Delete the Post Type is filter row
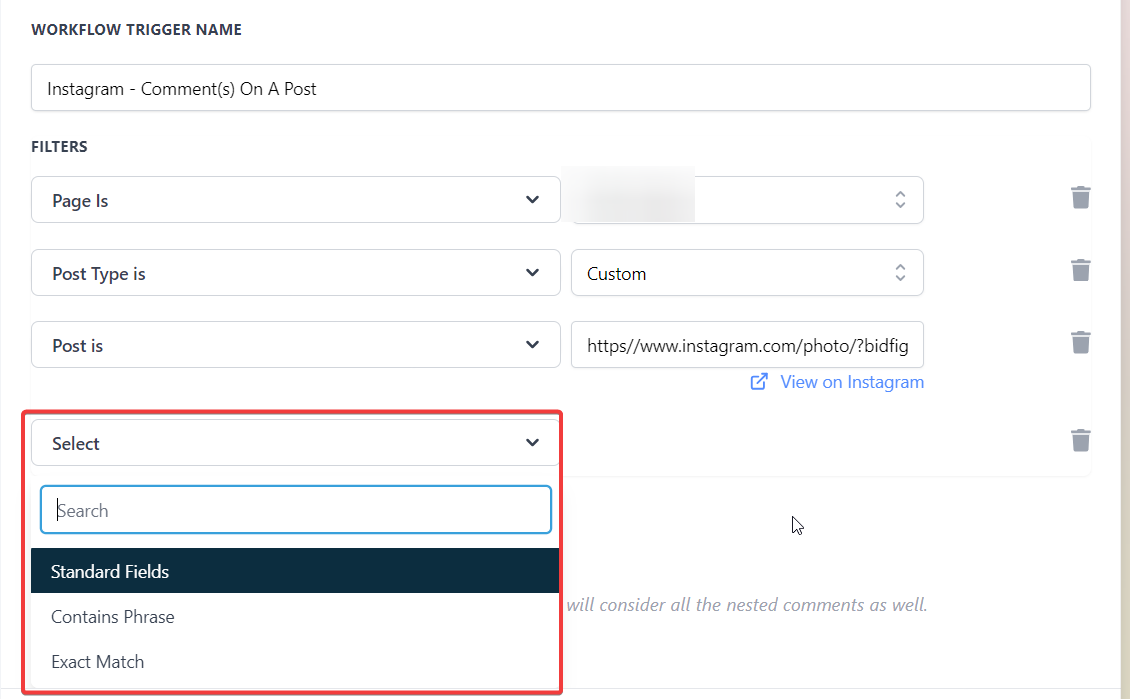1130x699 pixels. (x=1080, y=271)
